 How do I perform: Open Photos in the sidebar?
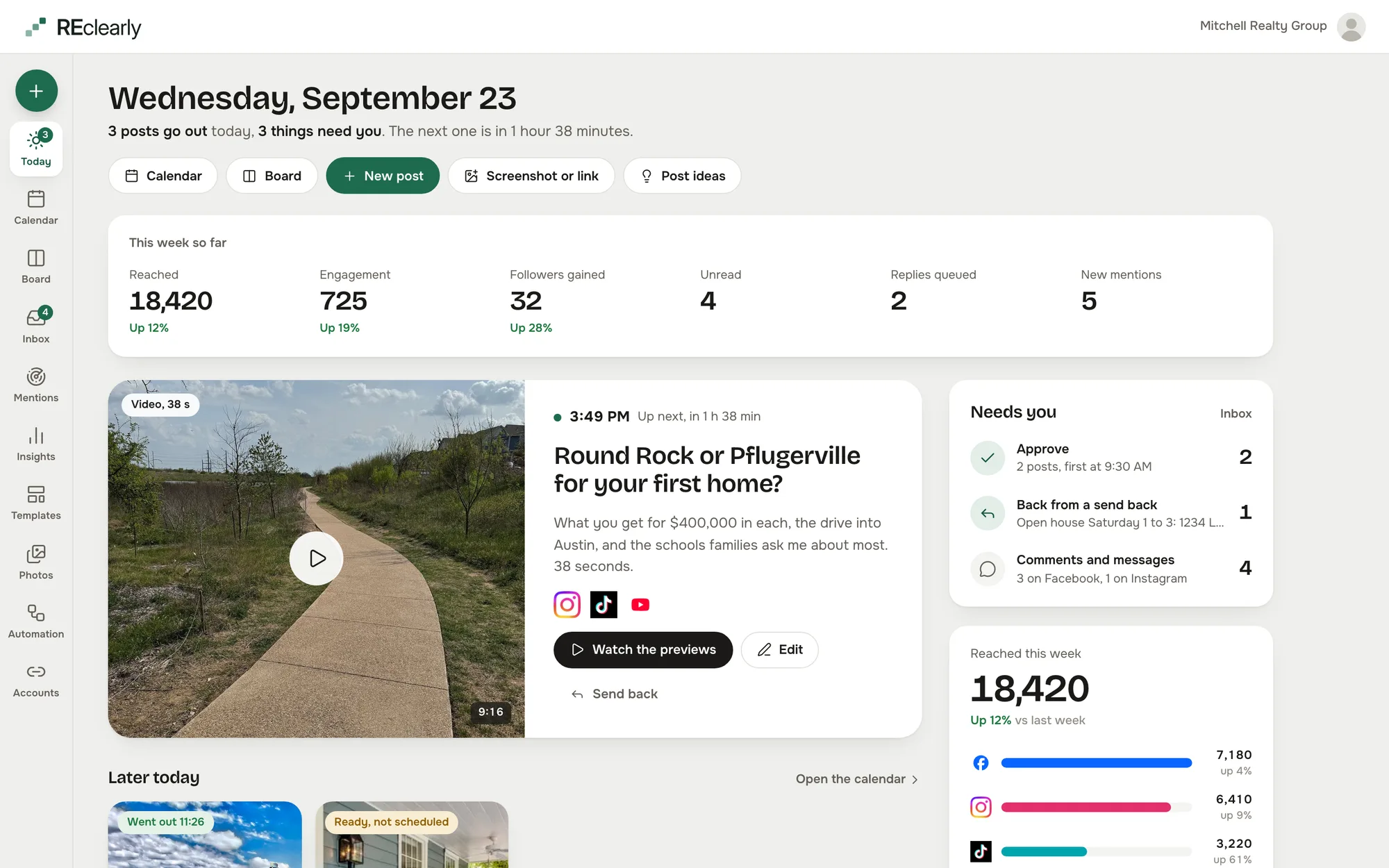click(36, 562)
